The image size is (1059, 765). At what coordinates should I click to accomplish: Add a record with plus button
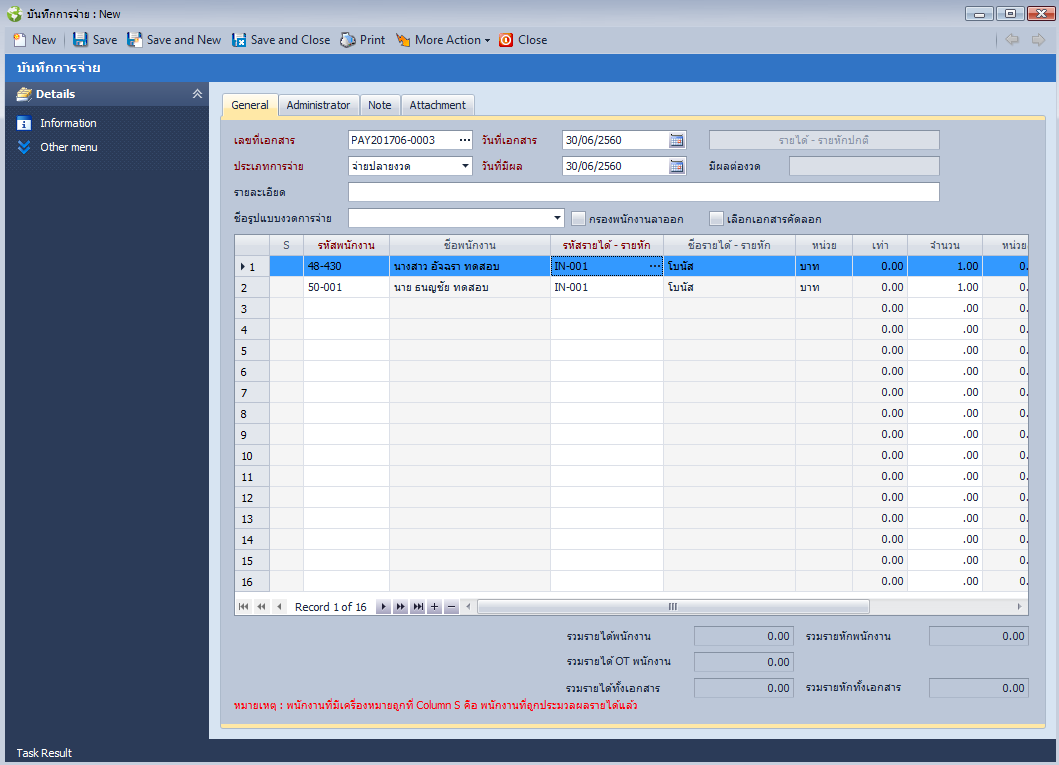coord(434,606)
